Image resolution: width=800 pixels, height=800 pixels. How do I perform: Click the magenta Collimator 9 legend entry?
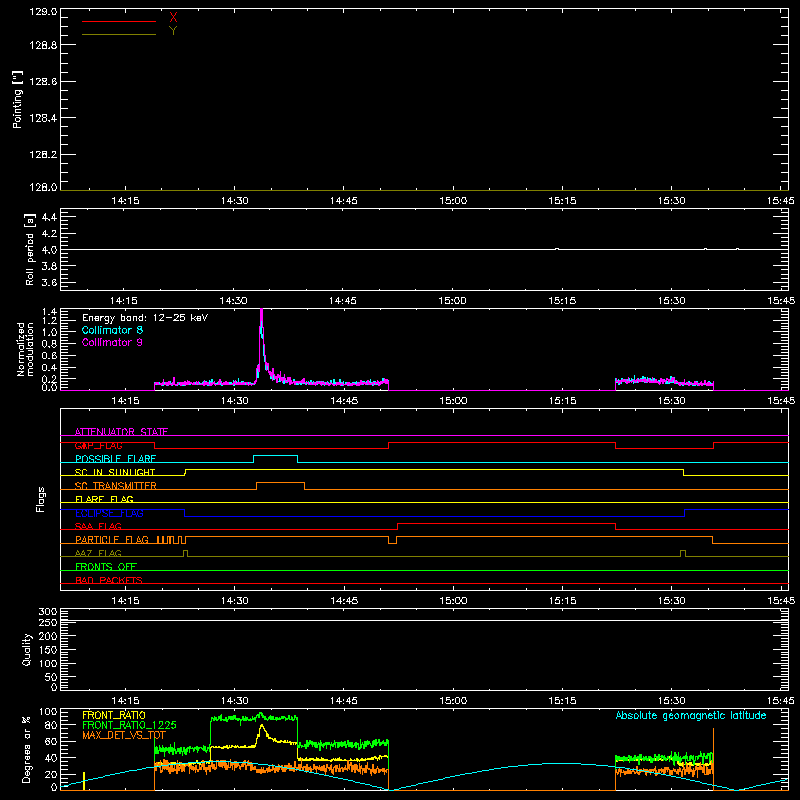(x=112, y=342)
